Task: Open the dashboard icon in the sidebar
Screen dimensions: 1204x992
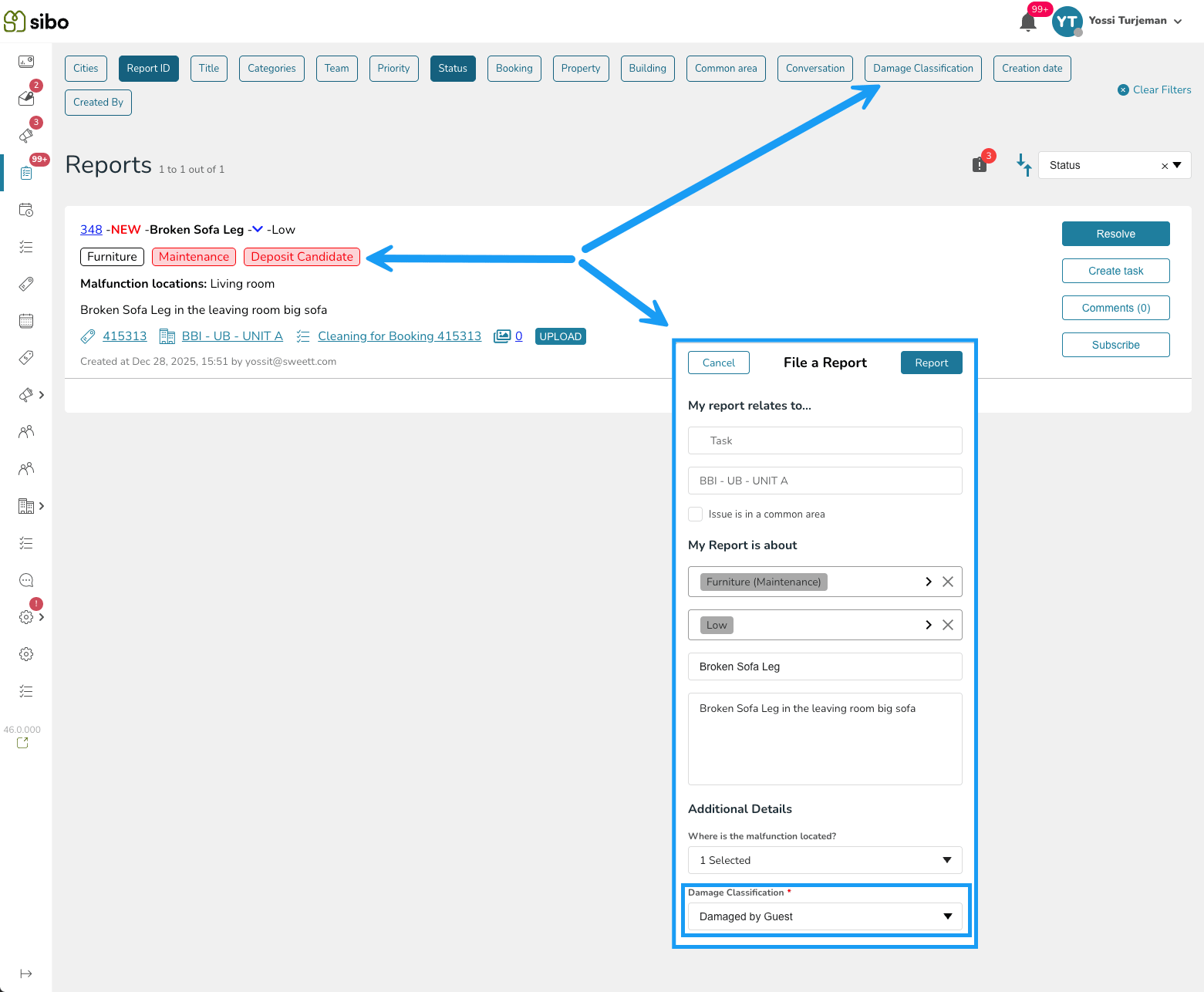Action: coord(26,62)
